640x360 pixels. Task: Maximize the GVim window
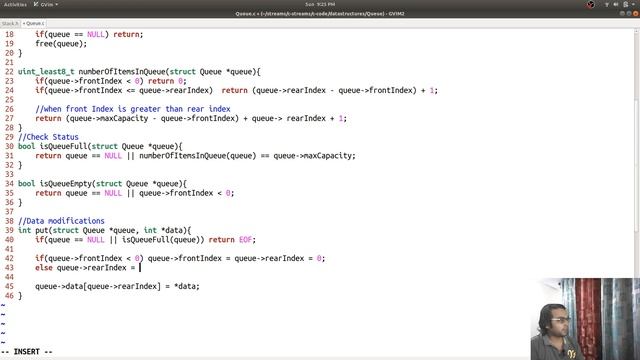629,13
